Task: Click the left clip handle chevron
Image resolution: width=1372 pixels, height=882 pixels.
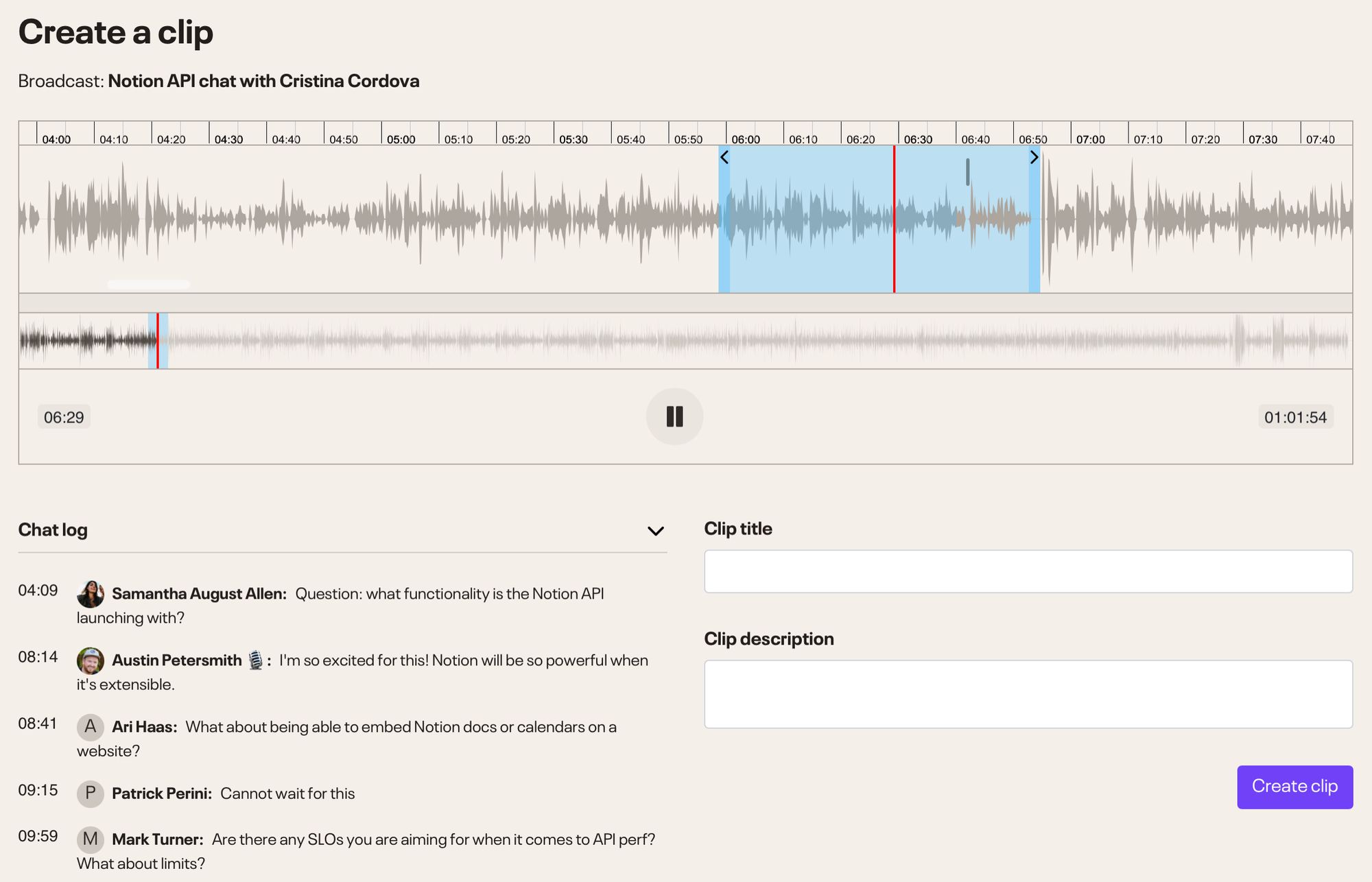Action: pos(724,157)
